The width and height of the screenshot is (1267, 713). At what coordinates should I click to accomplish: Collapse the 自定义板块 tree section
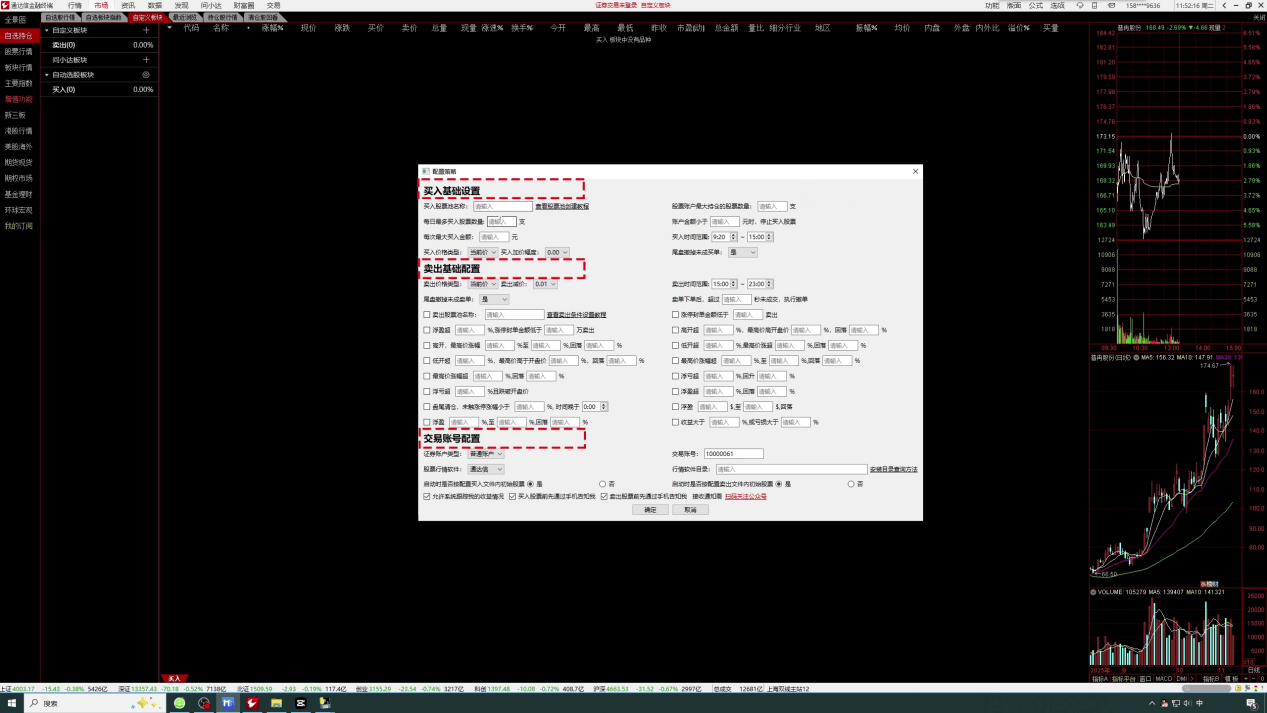[46, 30]
